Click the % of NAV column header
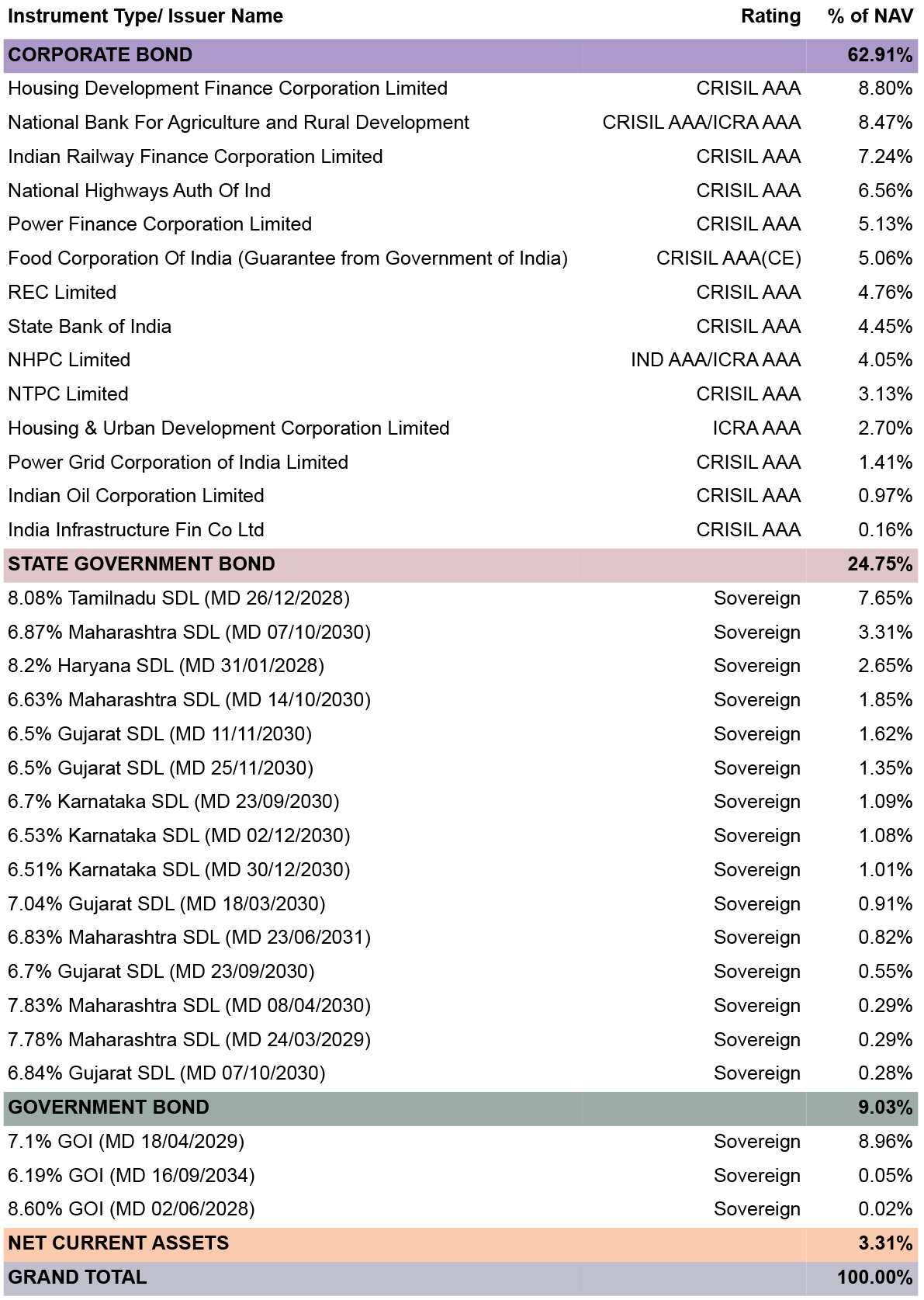 [870, 16]
